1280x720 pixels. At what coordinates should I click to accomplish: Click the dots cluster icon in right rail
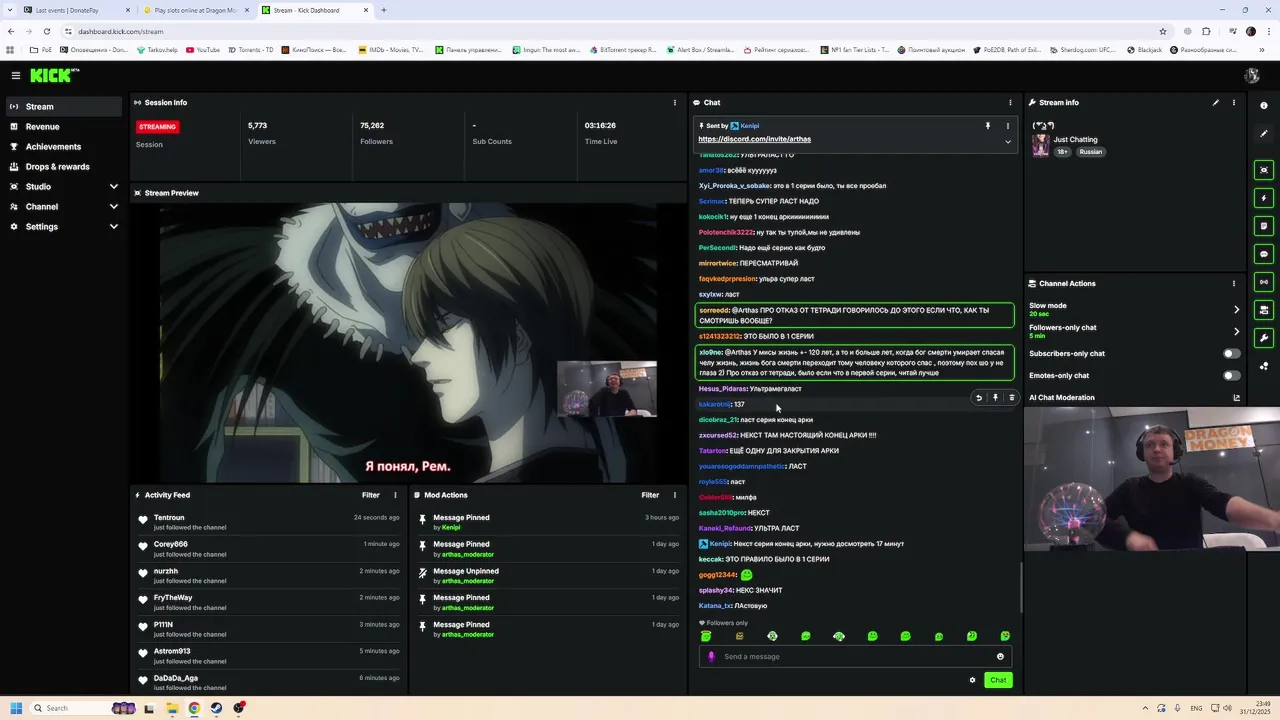[x=1264, y=366]
